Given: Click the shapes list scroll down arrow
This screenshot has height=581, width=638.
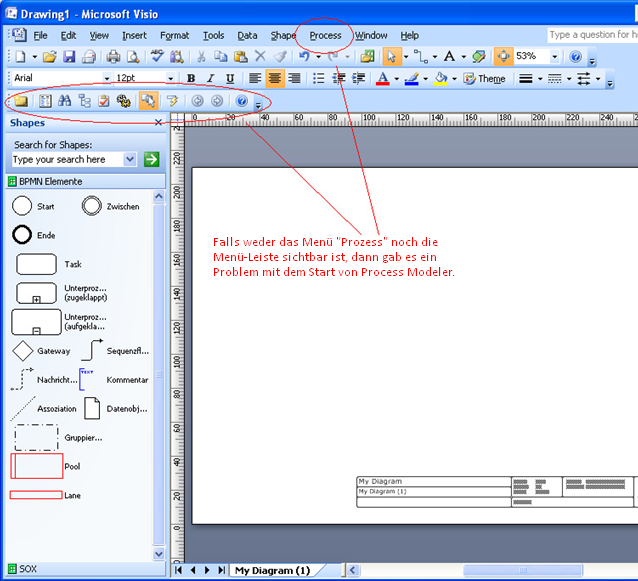Looking at the screenshot, I should [159, 554].
